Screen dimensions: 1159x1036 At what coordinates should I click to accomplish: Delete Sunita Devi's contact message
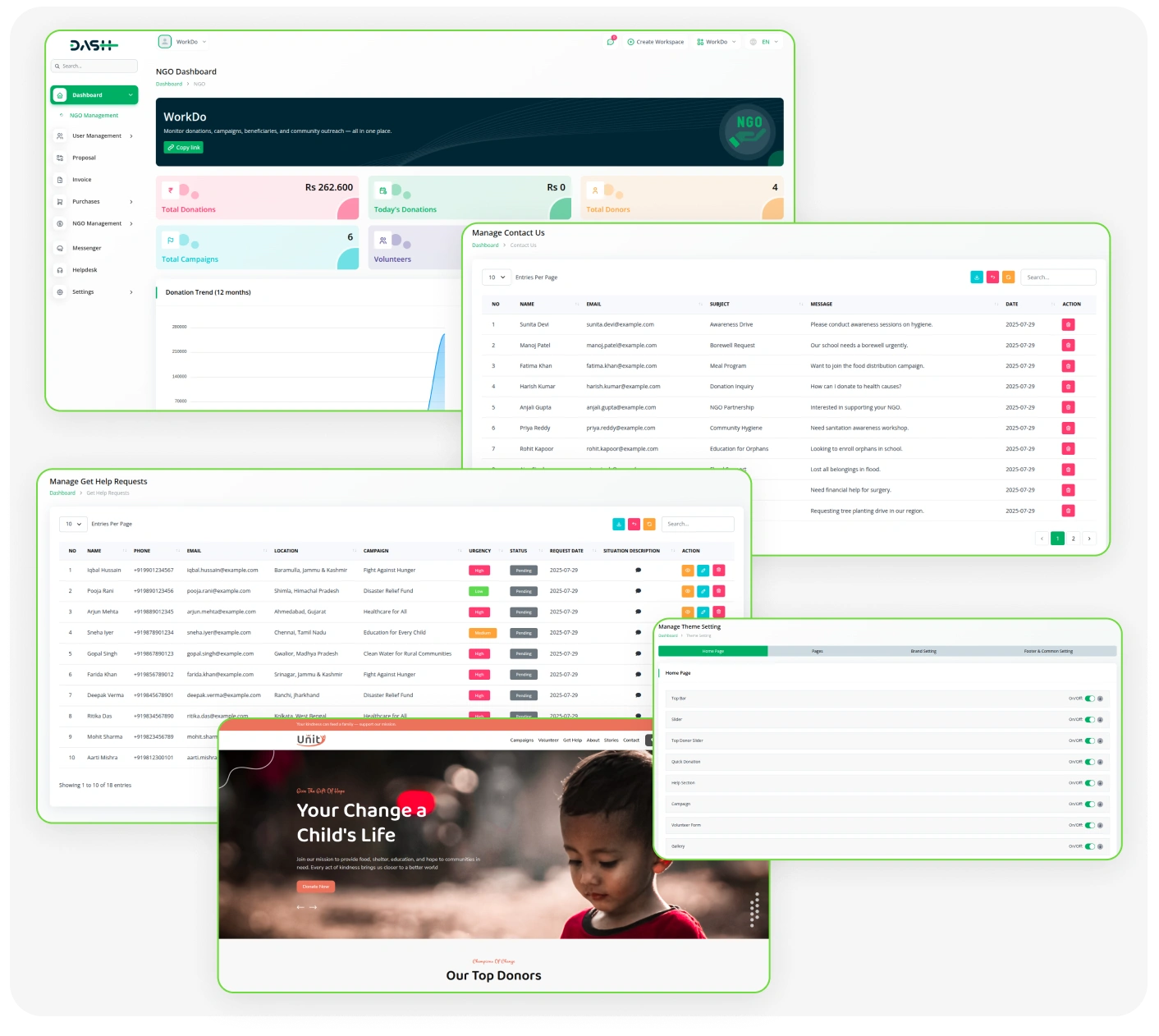click(1068, 324)
